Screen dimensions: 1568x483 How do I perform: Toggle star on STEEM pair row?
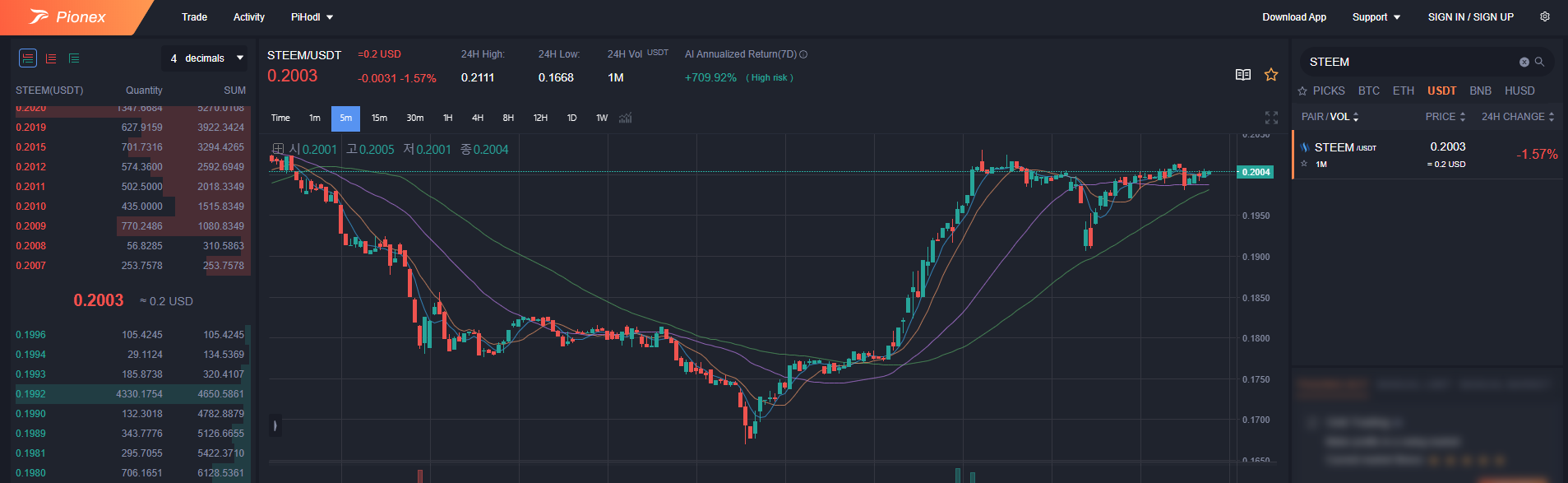(x=1304, y=164)
